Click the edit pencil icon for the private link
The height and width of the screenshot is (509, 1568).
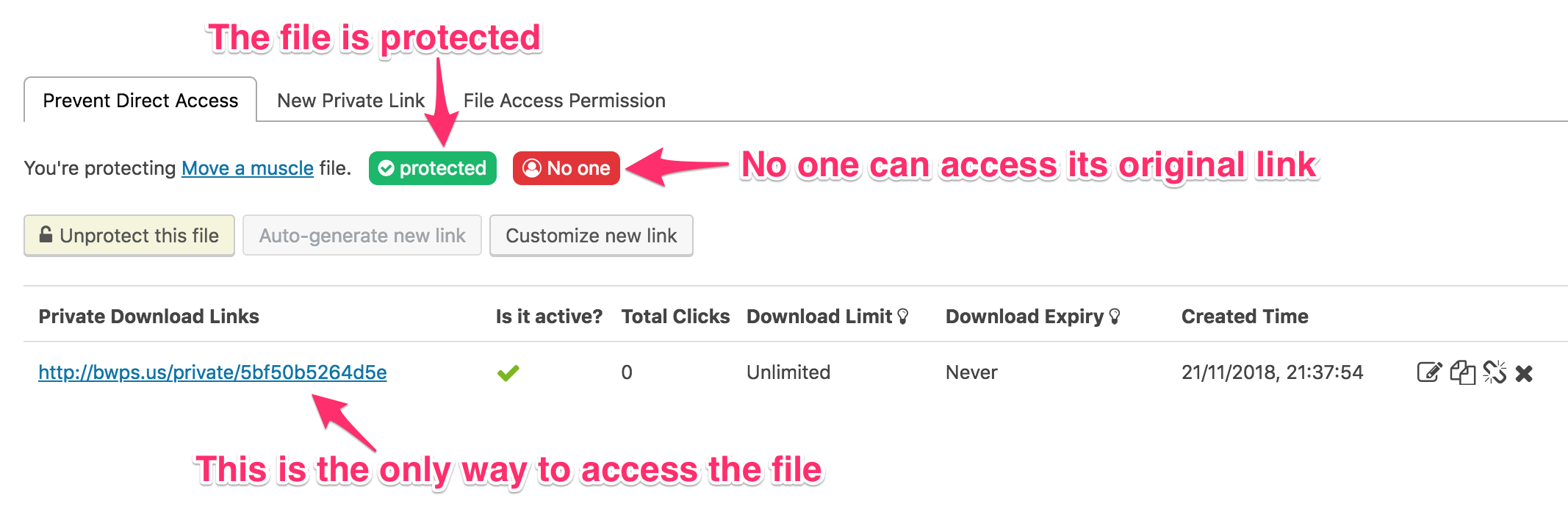[1428, 372]
